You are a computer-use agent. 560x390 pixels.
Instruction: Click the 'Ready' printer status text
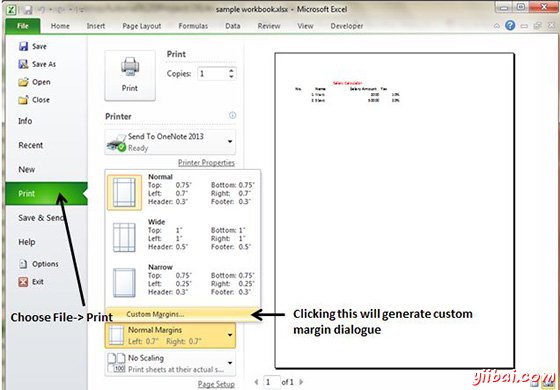coord(138,148)
